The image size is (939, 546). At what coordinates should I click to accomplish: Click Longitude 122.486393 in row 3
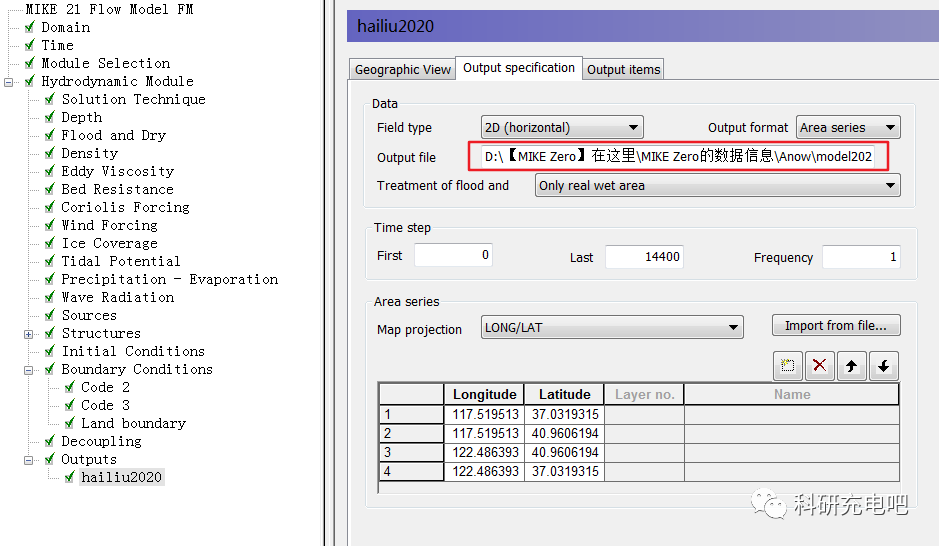coord(484,453)
